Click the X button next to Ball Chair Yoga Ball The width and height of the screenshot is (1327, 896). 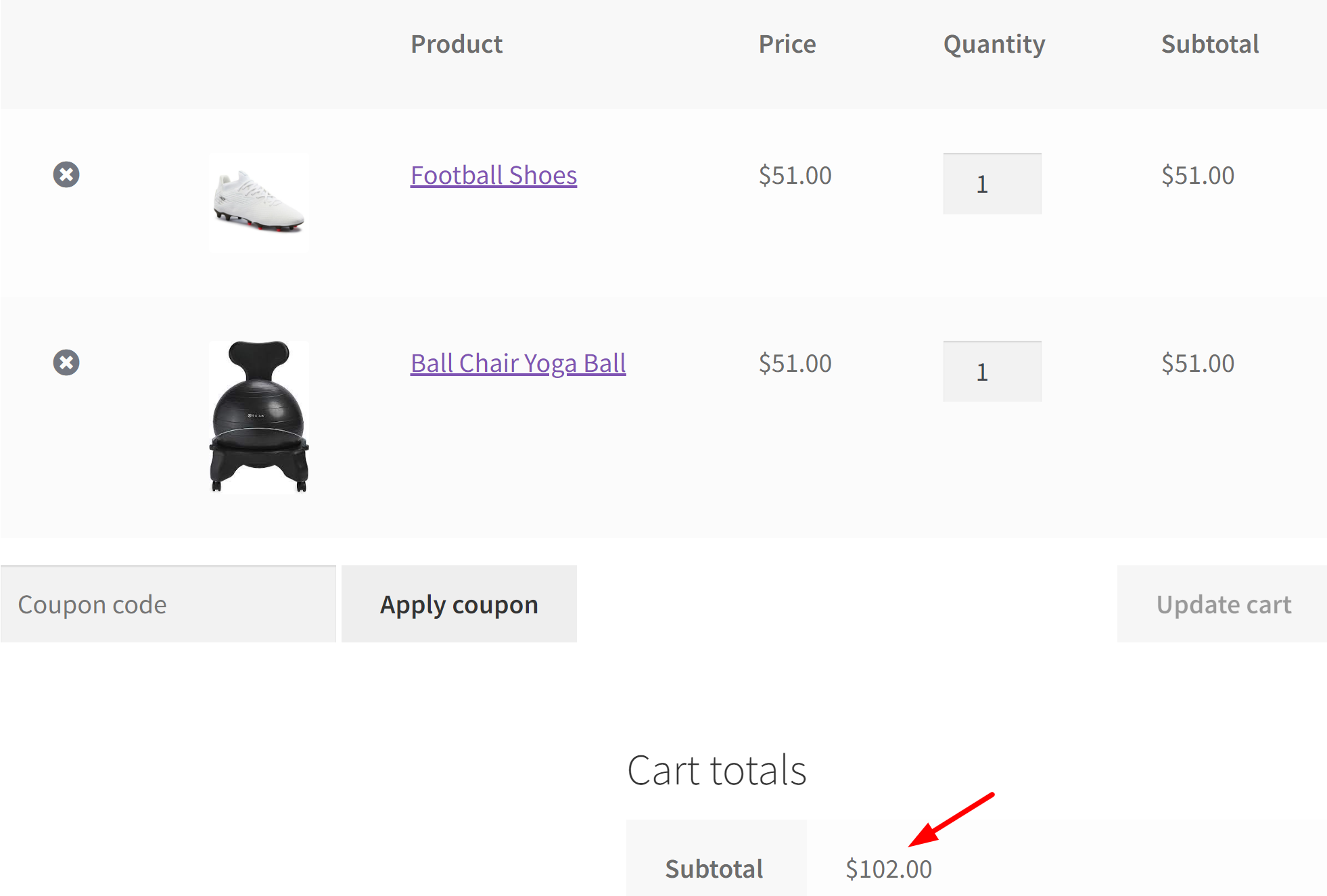coord(66,362)
